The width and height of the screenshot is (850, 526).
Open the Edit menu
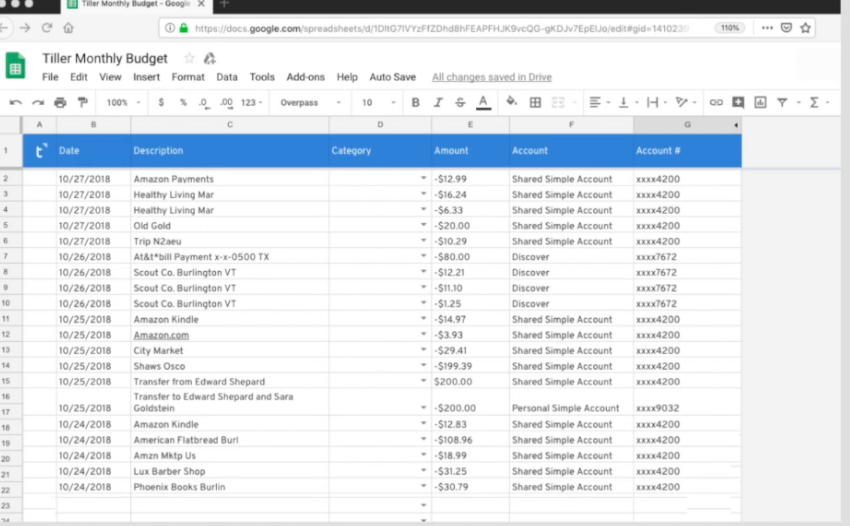click(x=79, y=77)
